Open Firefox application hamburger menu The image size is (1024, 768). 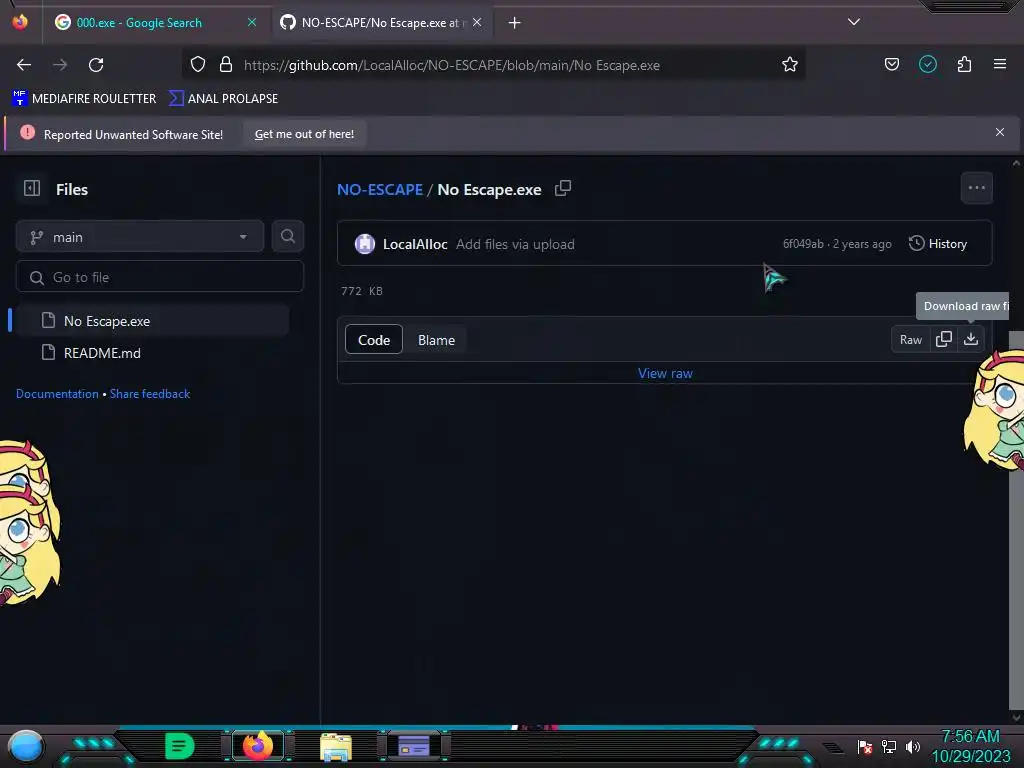click(x=999, y=64)
